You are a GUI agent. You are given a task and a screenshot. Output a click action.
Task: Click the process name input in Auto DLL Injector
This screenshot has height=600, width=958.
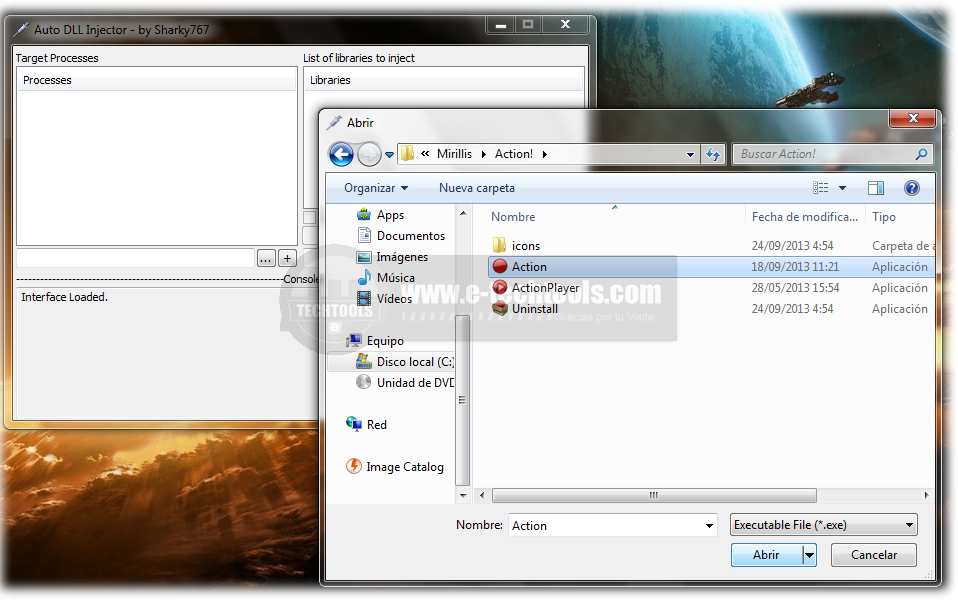click(136, 258)
